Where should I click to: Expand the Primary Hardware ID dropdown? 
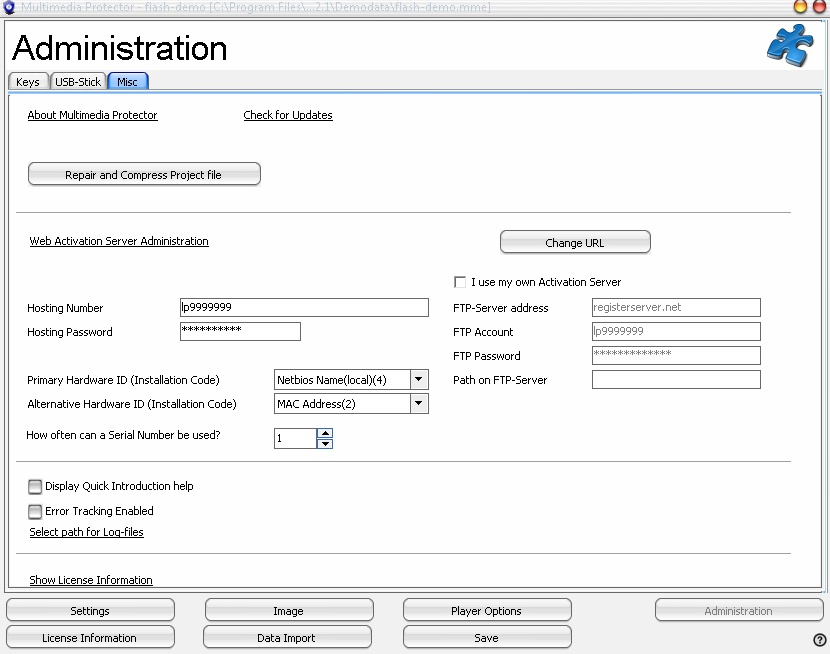[x=419, y=380]
